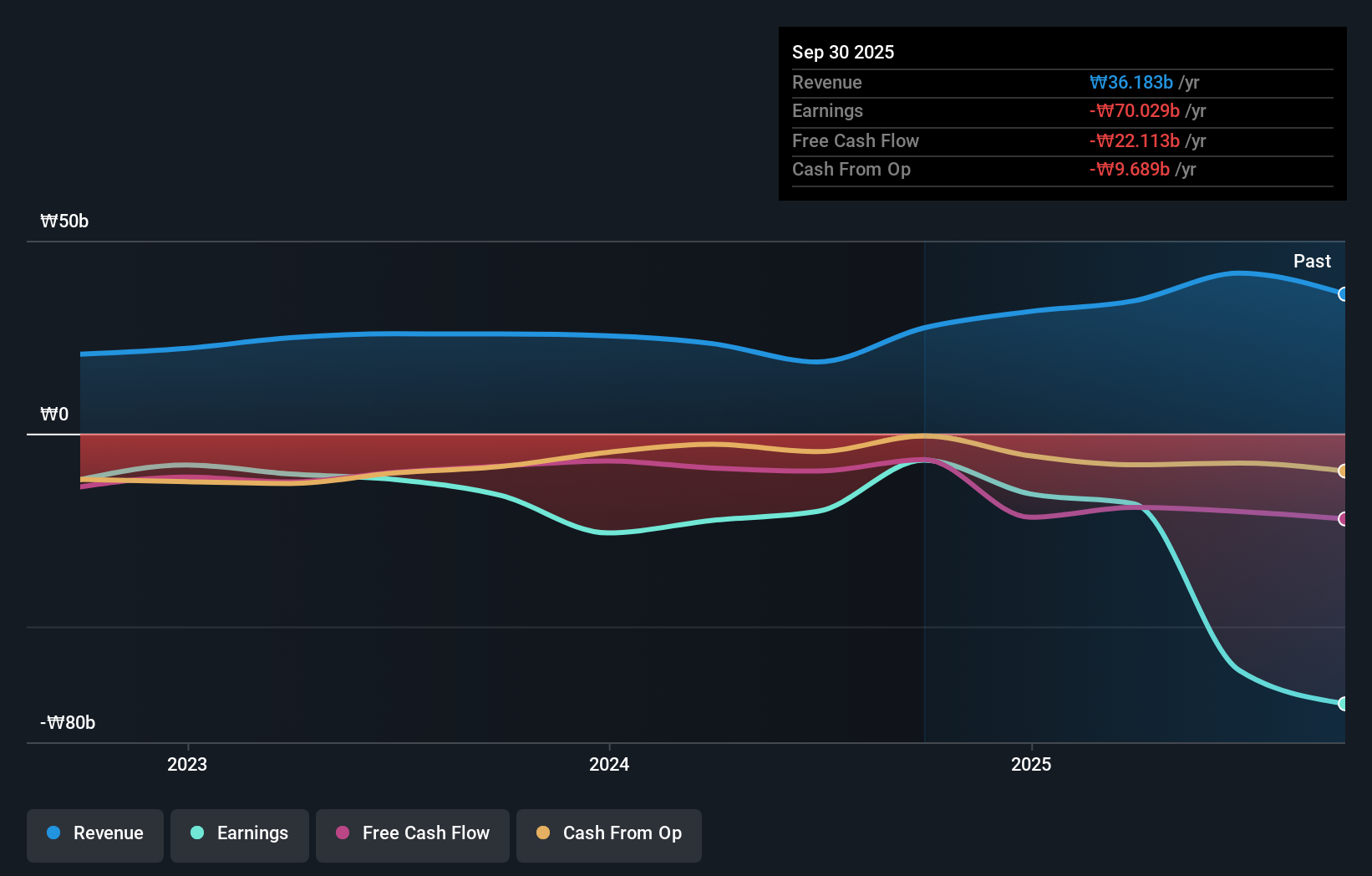The width and height of the screenshot is (1372, 876).
Task: Toggle the Revenue series legend button
Action: coord(95,835)
